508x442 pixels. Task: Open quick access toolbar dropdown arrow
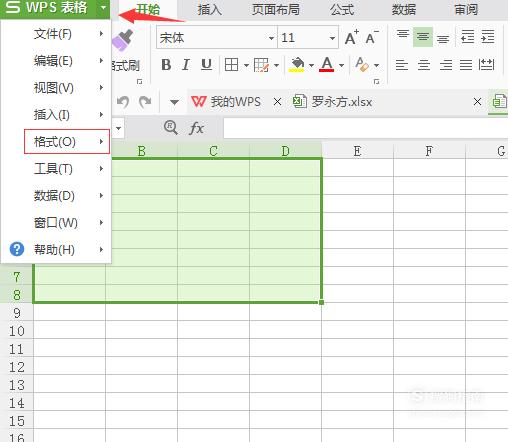coord(174,102)
